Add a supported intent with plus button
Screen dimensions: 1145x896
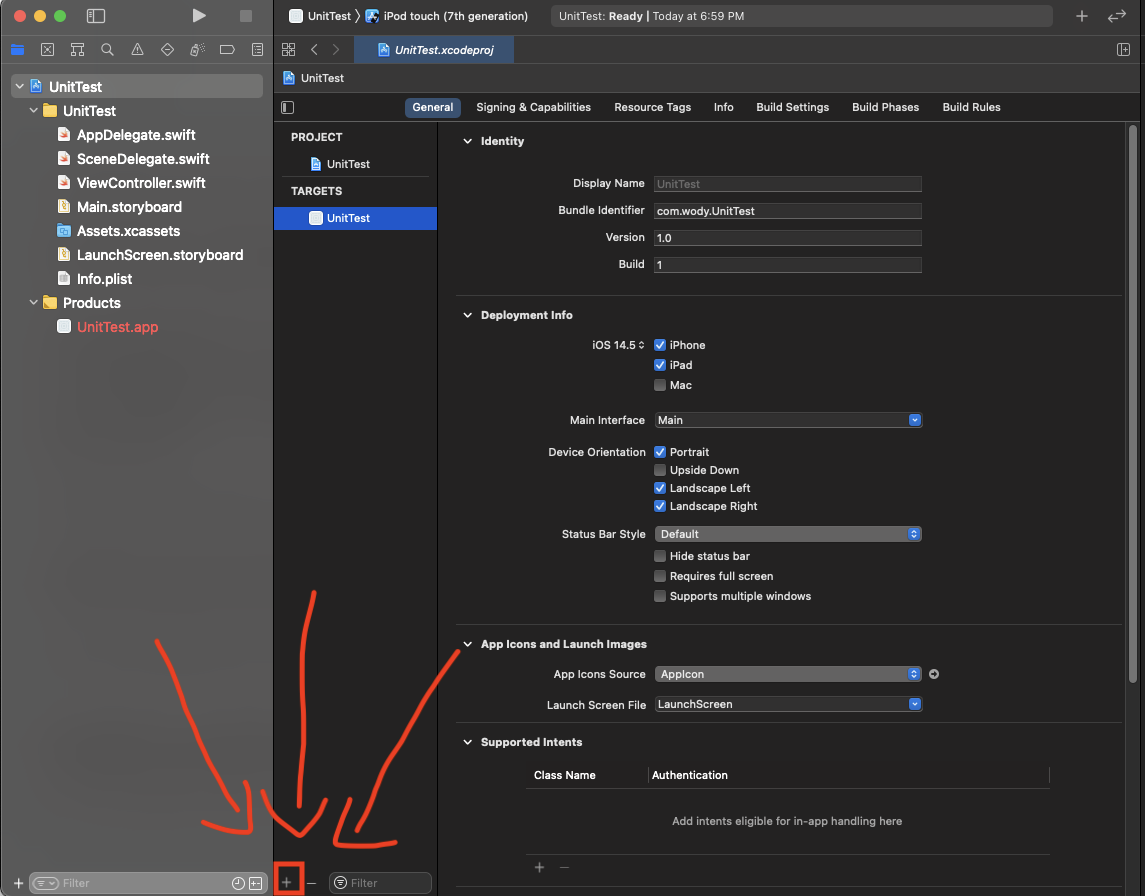[x=540, y=868]
